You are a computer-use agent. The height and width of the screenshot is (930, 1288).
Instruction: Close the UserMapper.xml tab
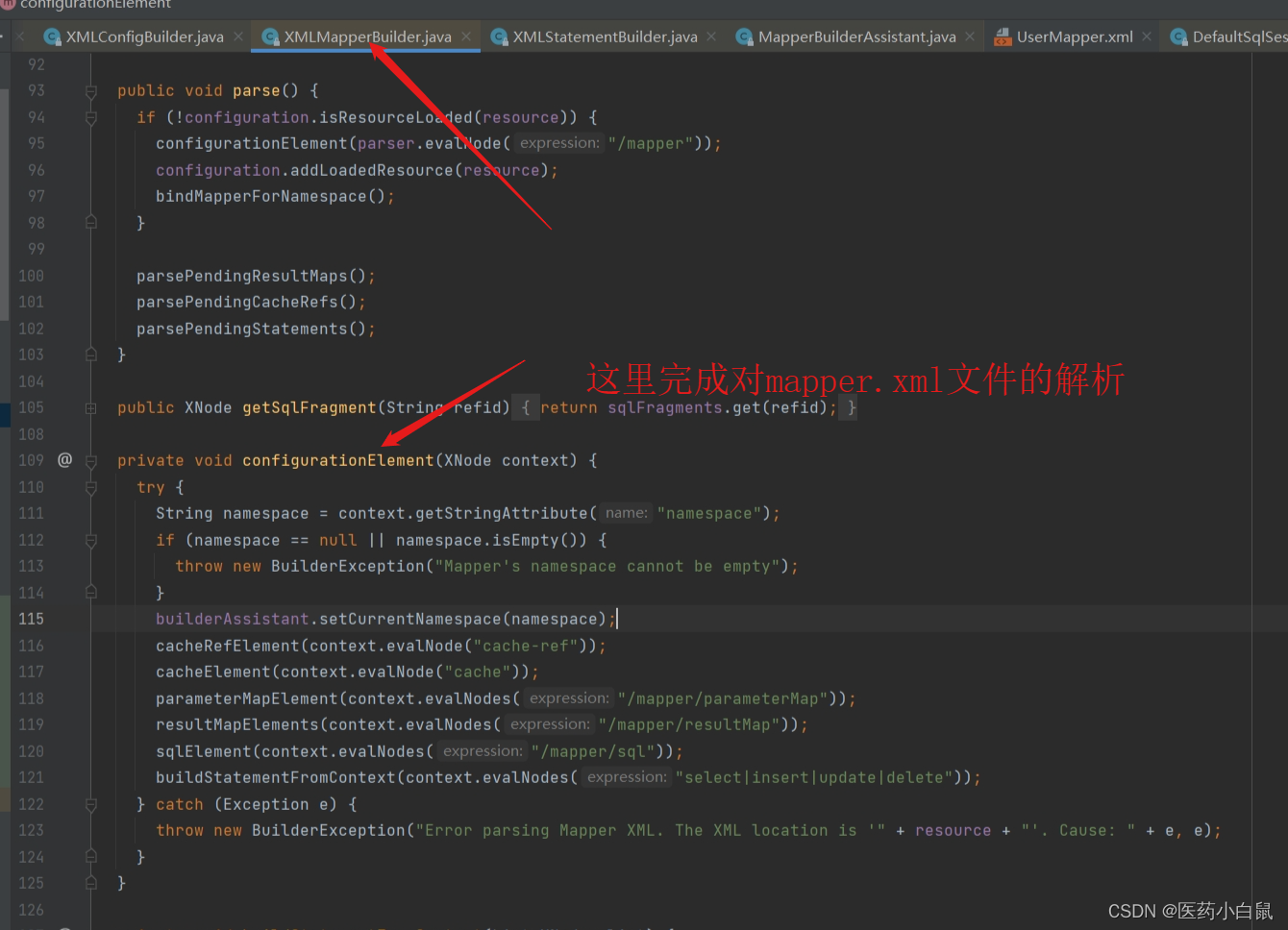coord(1147,37)
